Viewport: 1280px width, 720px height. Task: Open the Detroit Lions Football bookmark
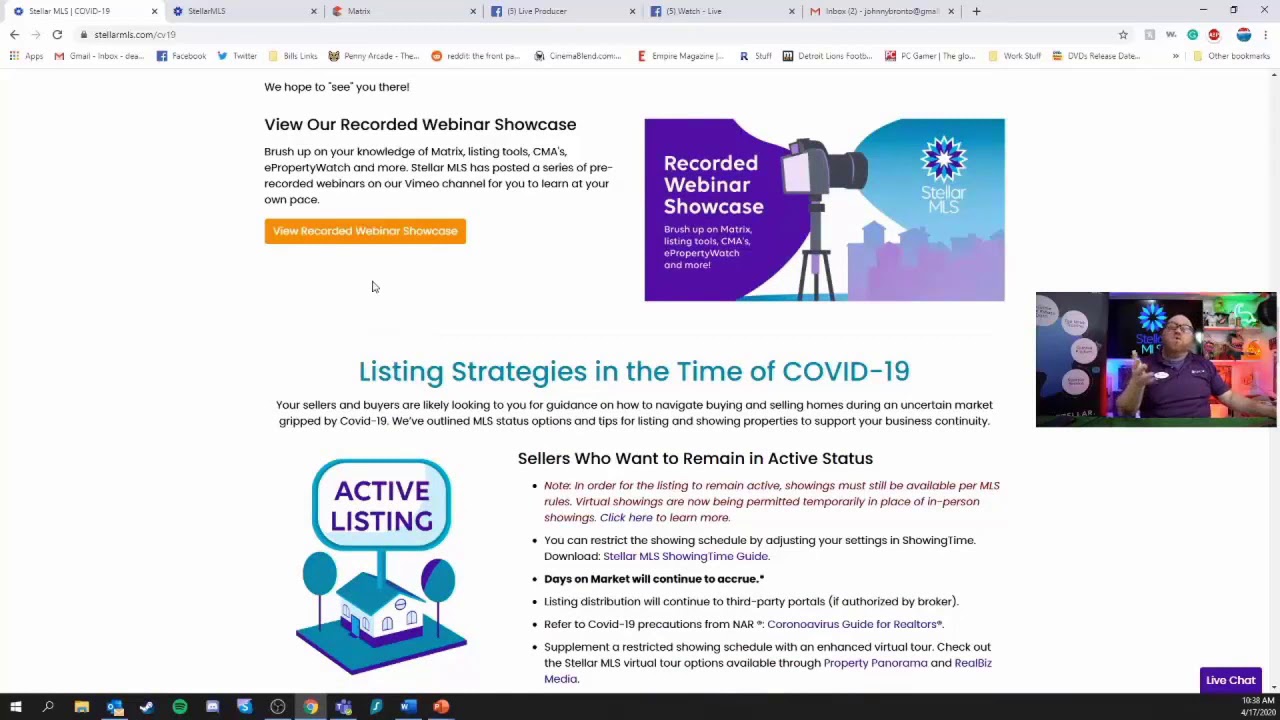(827, 56)
